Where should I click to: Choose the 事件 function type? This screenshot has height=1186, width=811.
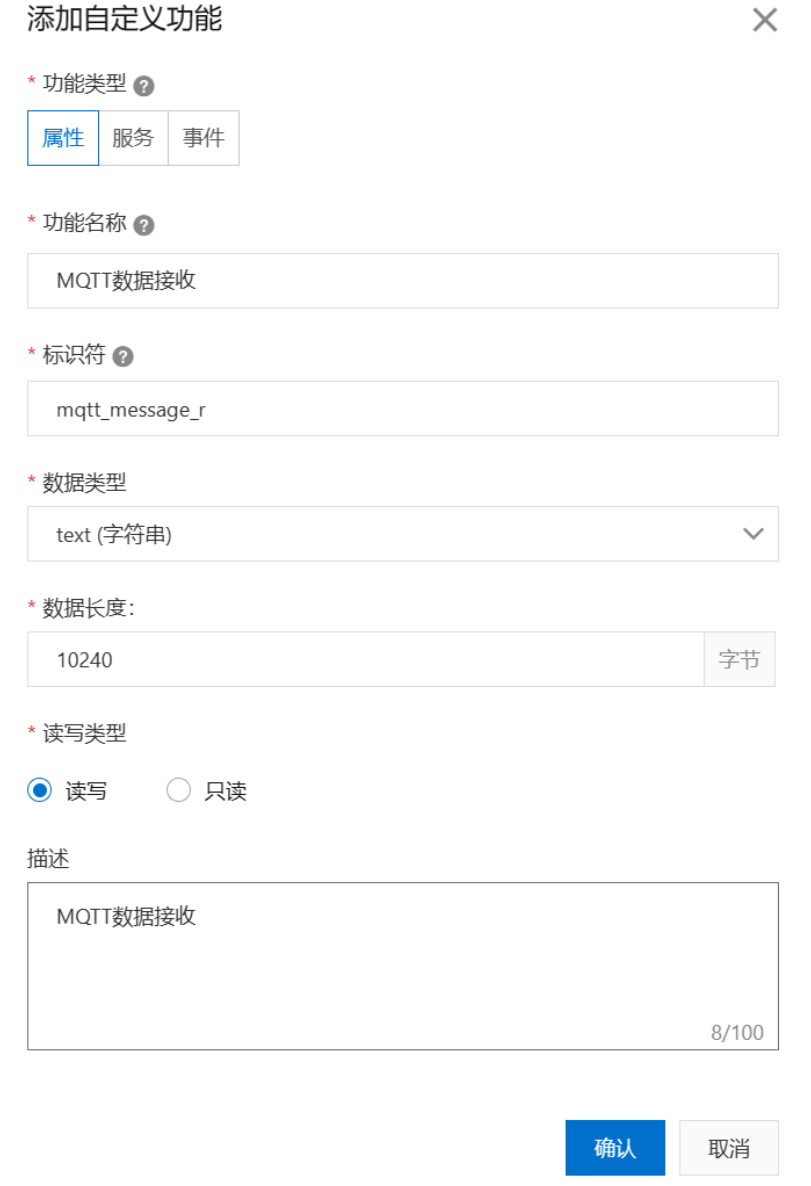204,138
